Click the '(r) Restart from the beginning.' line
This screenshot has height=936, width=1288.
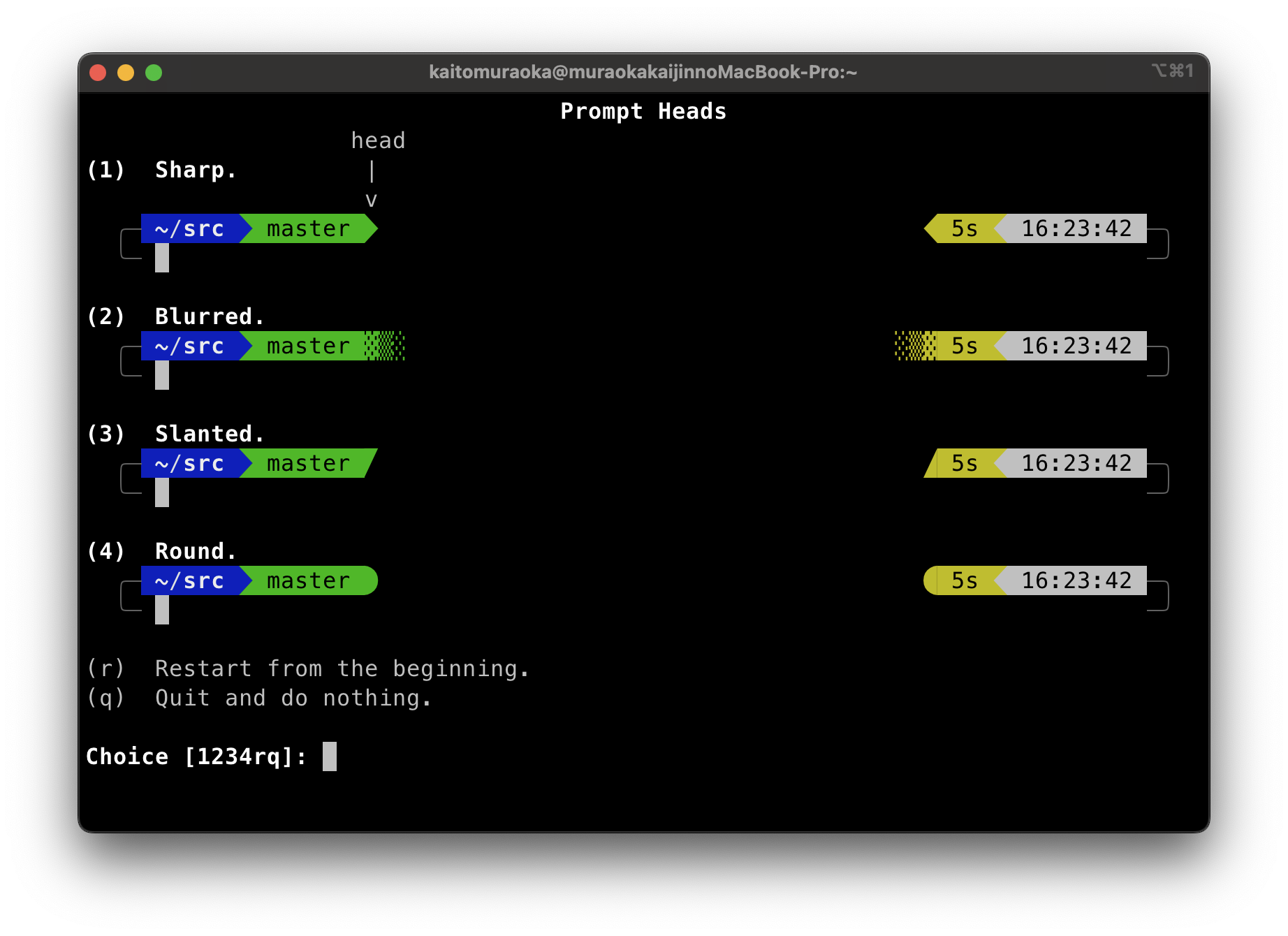(308, 668)
